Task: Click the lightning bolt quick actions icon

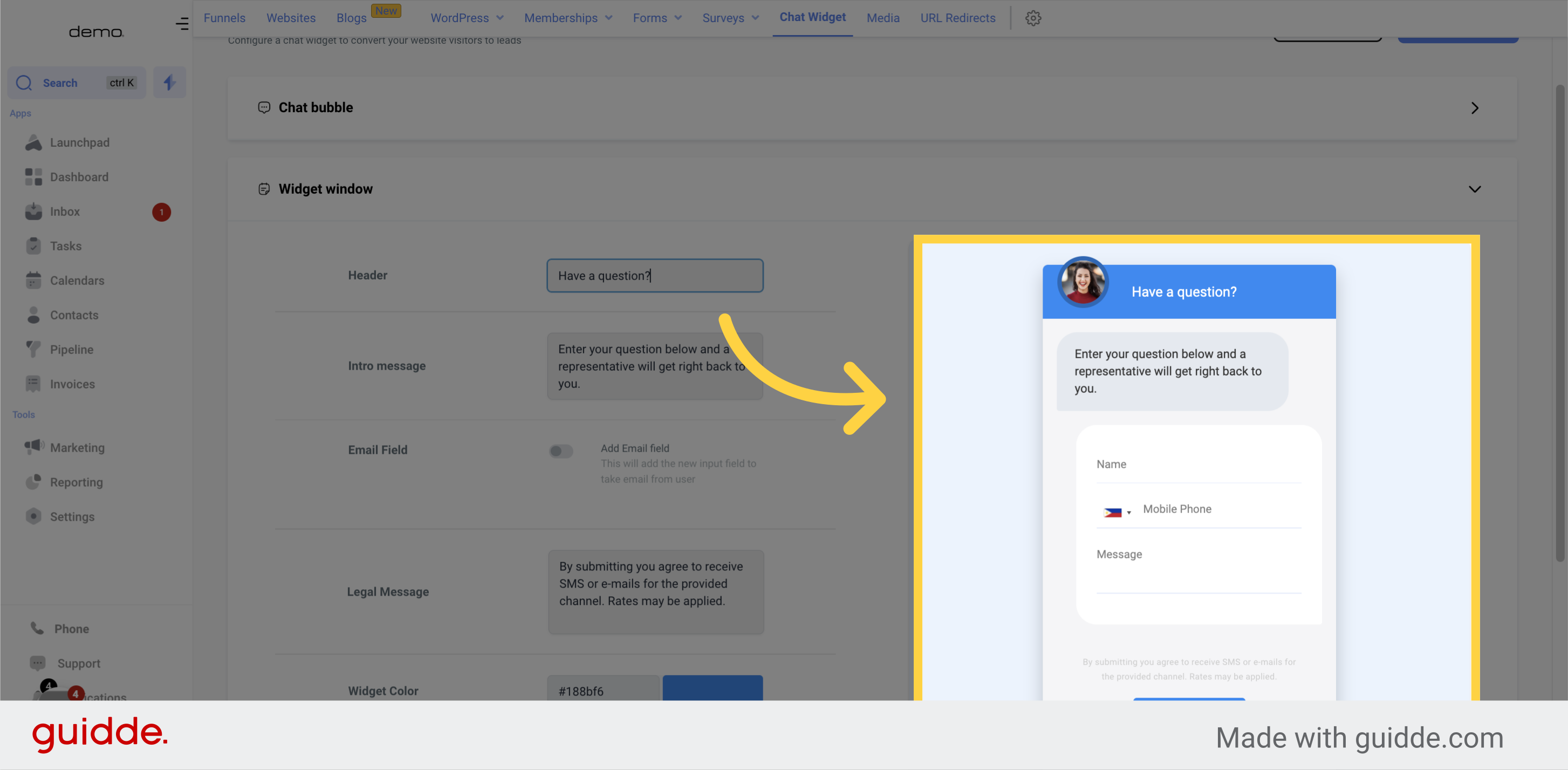Action: point(169,82)
